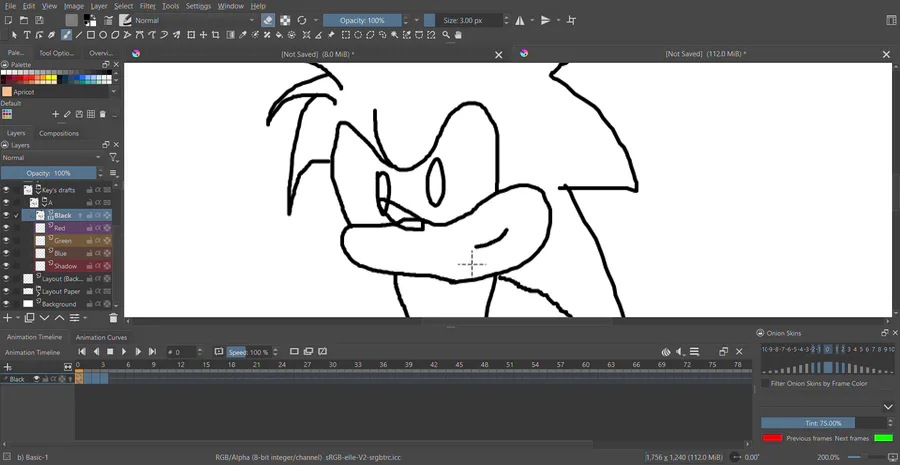Image resolution: width=900 pixels, height=465 pixels.
Task: Expand the horizontal mirror options arrow
Action: click(532, 20)
